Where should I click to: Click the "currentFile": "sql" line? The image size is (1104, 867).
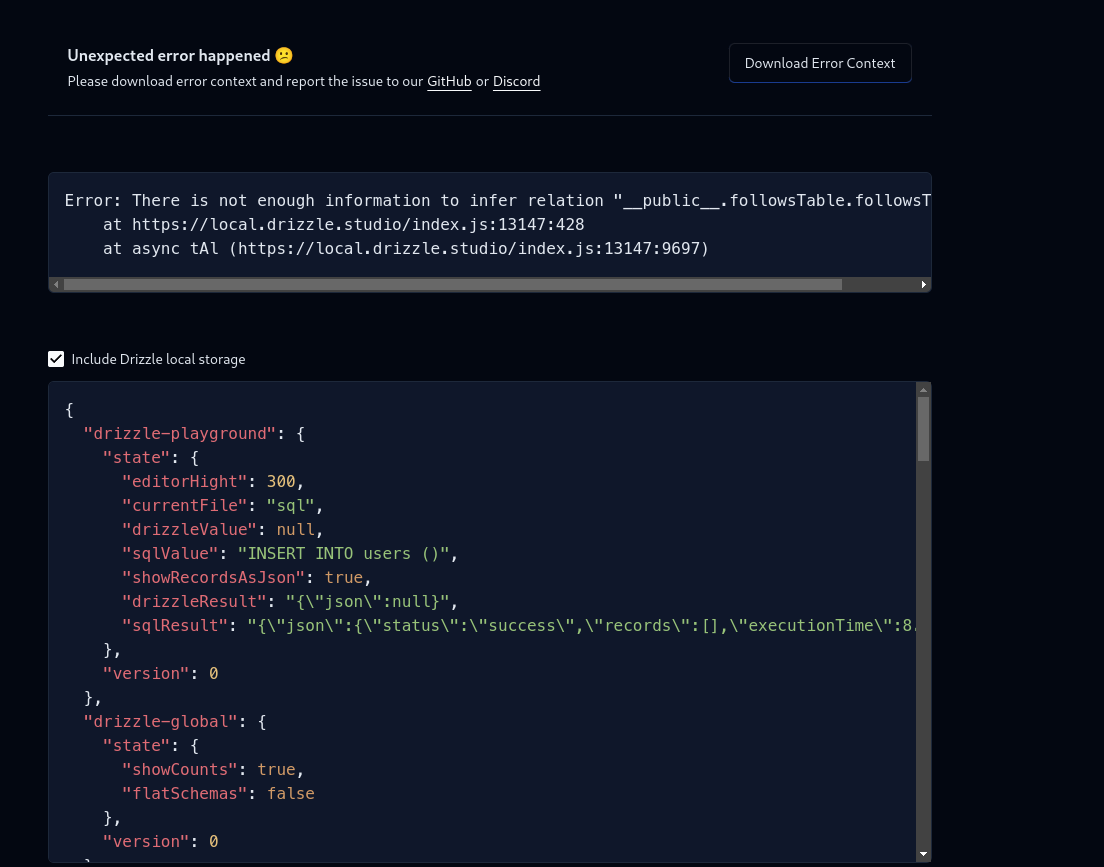click(222, 506)
